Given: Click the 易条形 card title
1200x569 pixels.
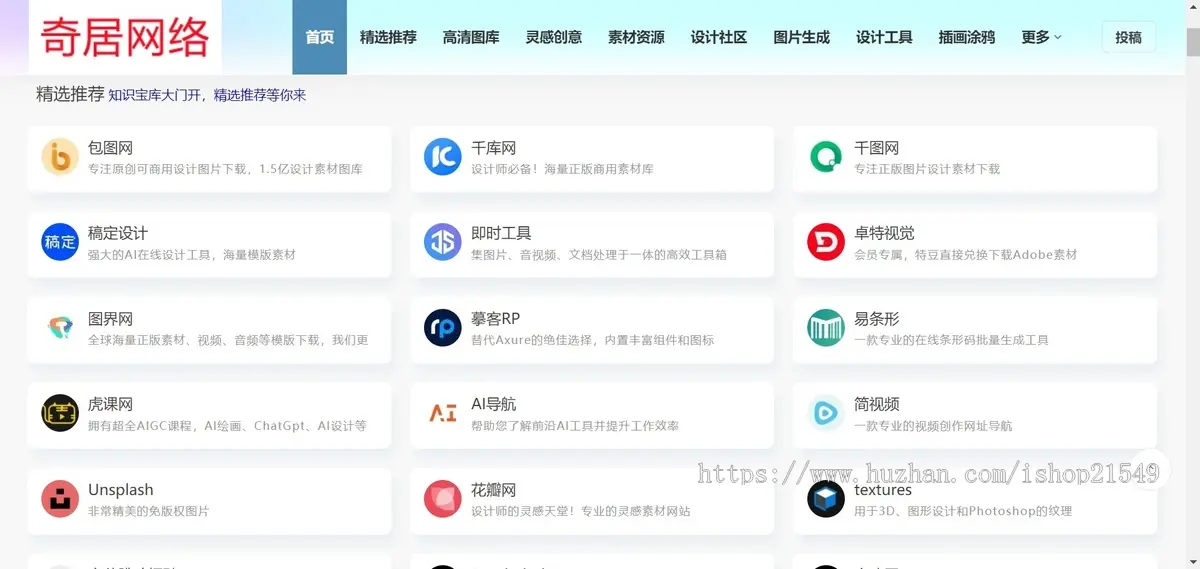Looking at the screenshot, I should (x=877, y=319).
